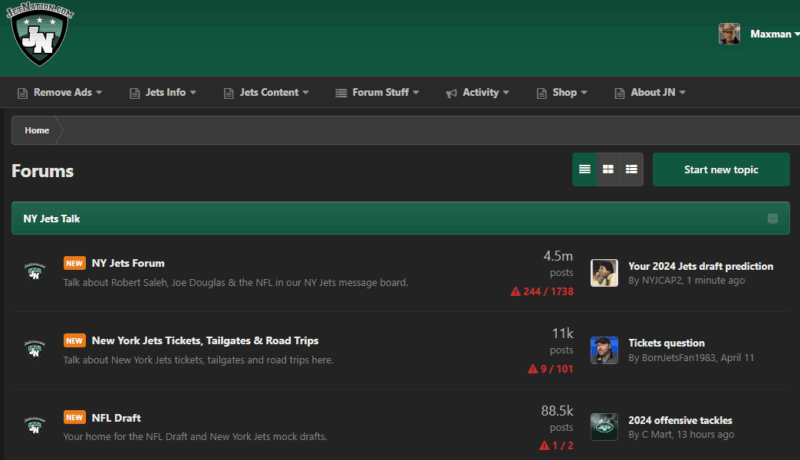Collapse the NY Jets Talk category
Screen dimensions: 800x460
click(772, 219)
